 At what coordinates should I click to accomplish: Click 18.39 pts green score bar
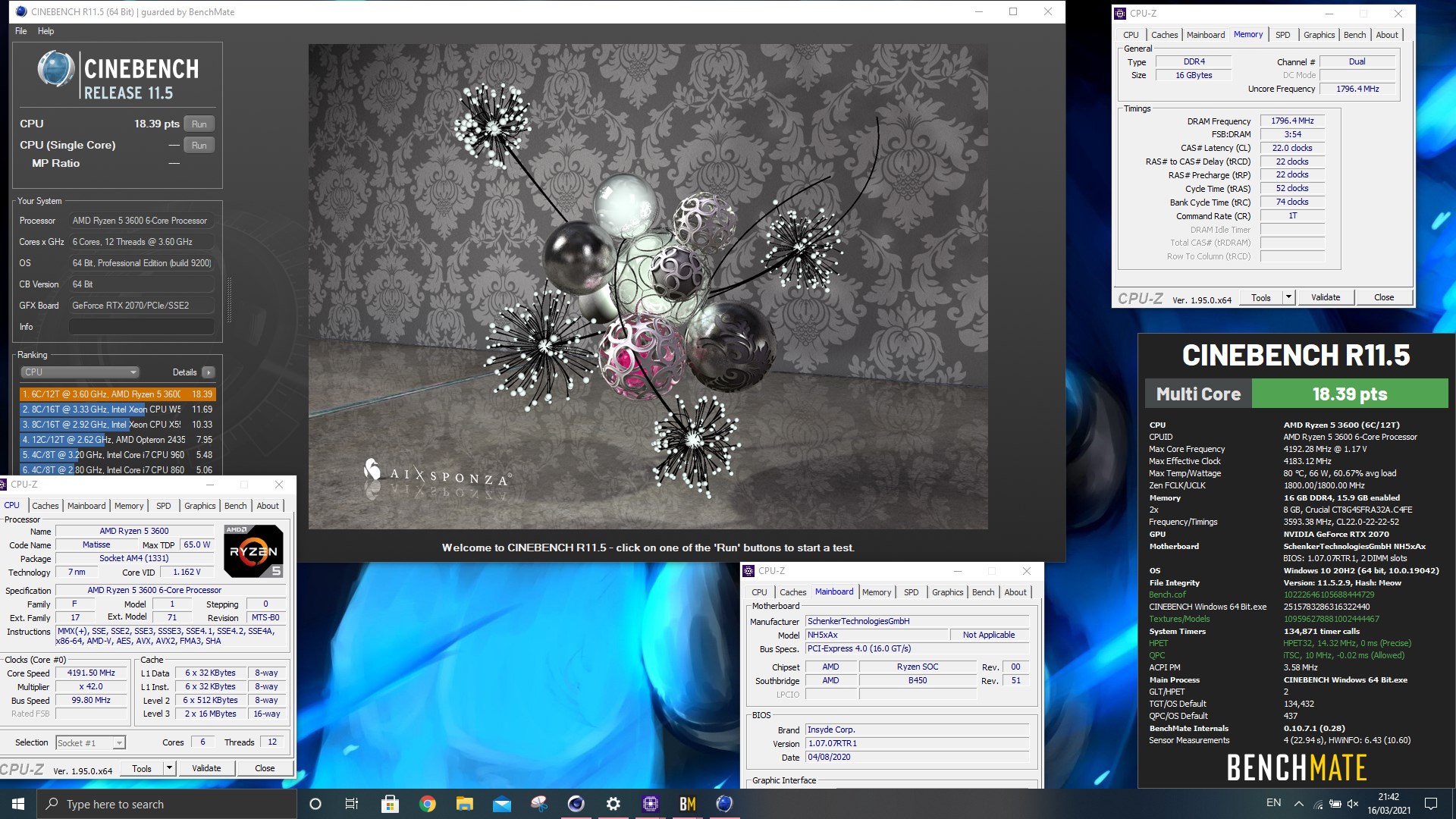click(1350, 394)
